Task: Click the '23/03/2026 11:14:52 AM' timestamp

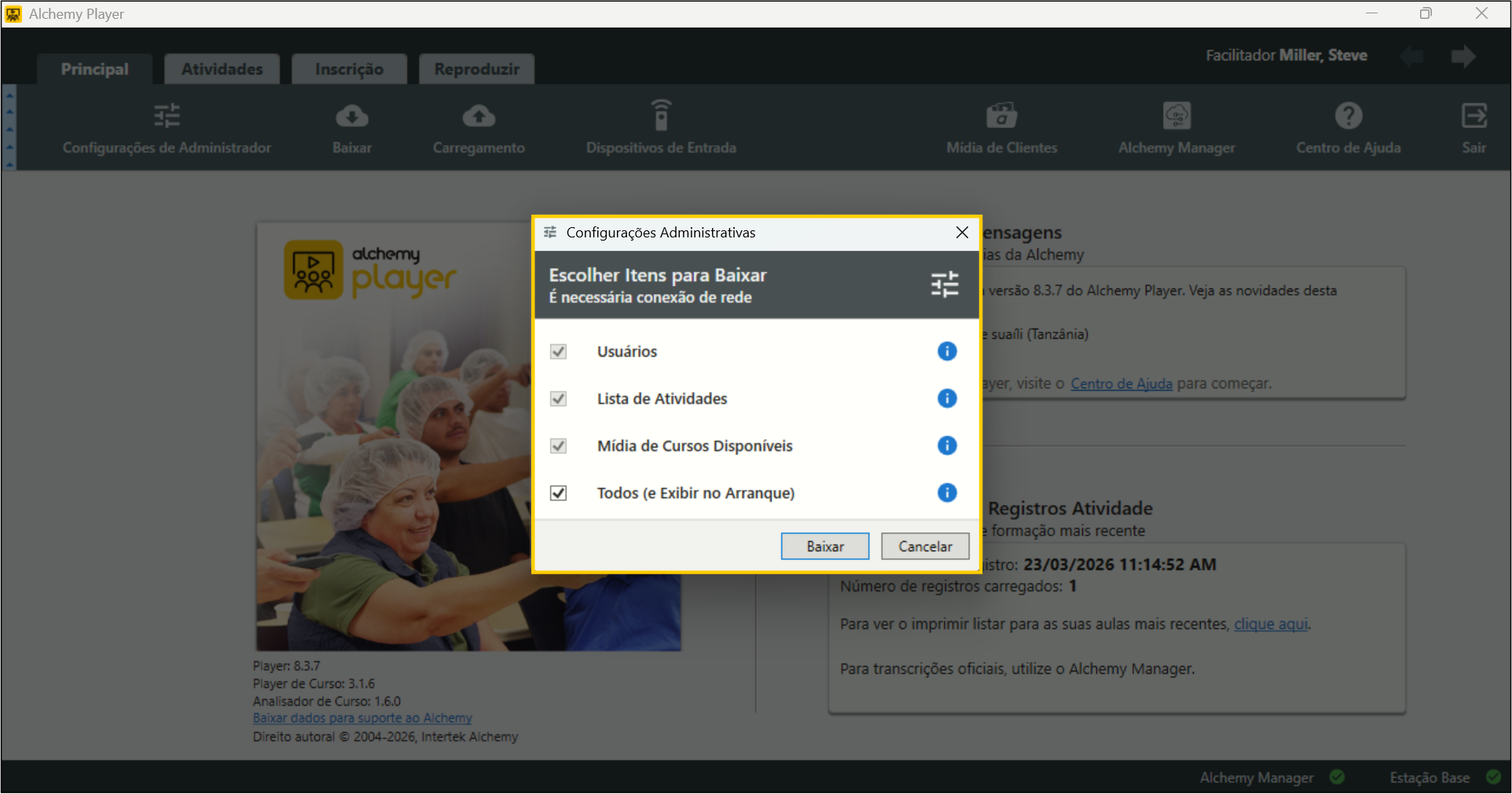Action: [x=1120, y=564]
